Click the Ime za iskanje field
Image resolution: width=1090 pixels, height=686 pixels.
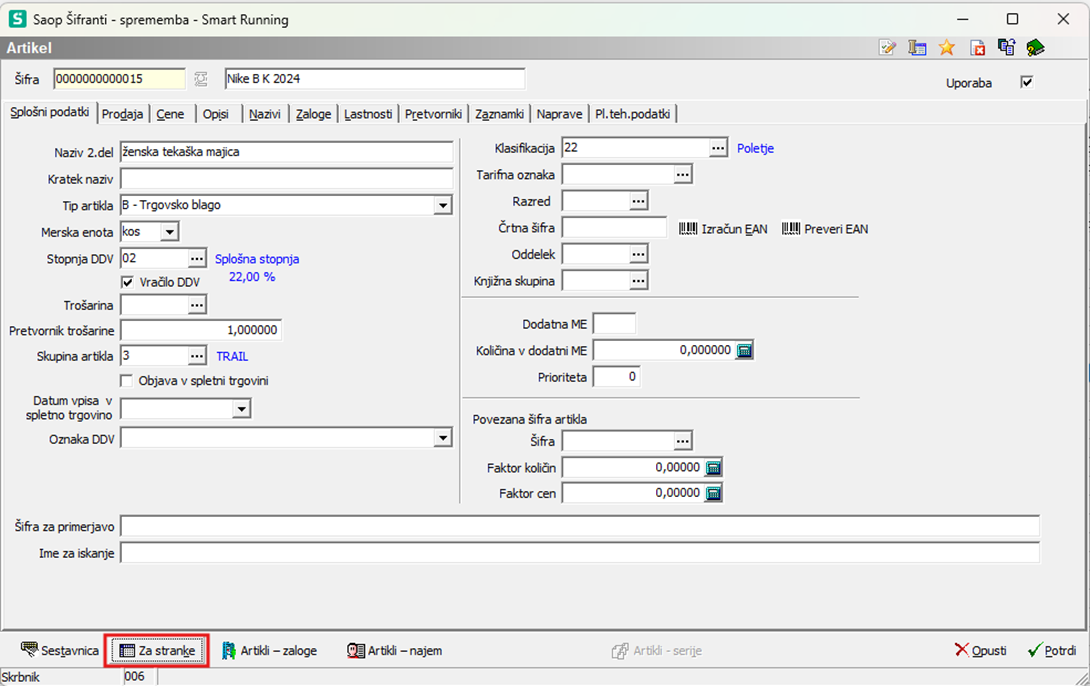click(x=580, y=553)
